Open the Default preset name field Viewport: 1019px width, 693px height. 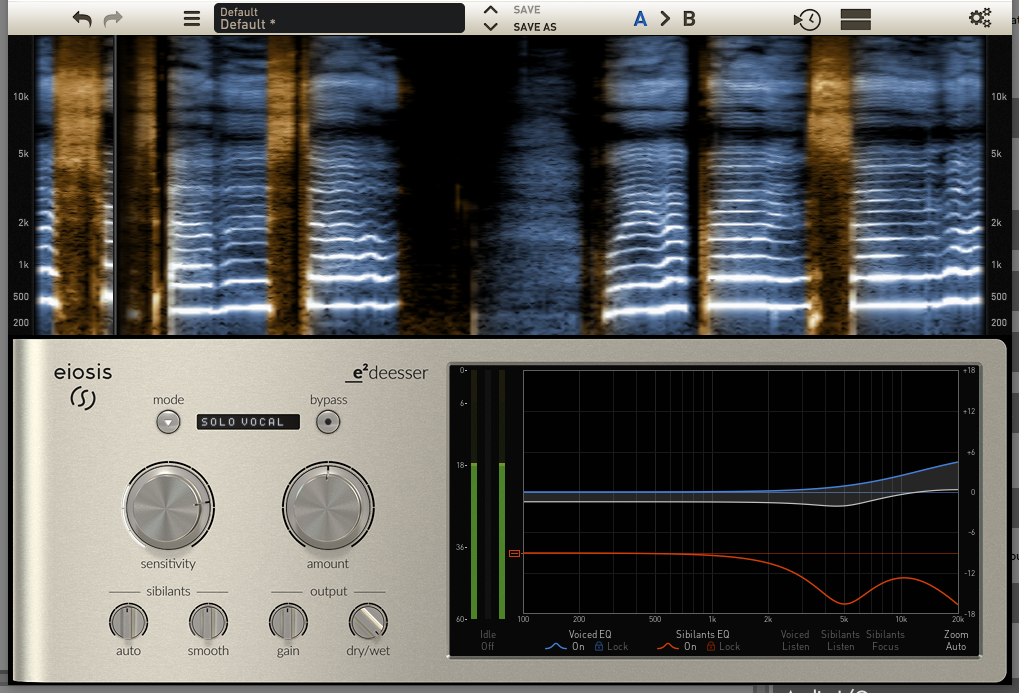tap(339, 18)
